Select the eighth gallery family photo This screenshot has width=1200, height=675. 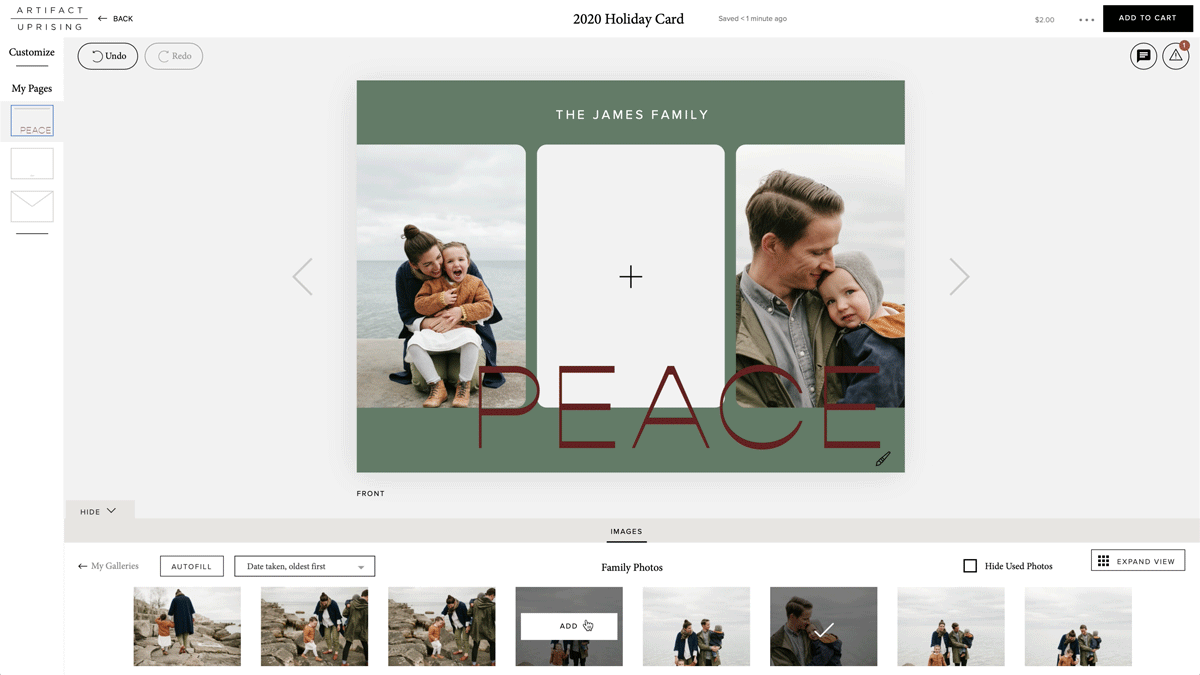[1078, 626]
